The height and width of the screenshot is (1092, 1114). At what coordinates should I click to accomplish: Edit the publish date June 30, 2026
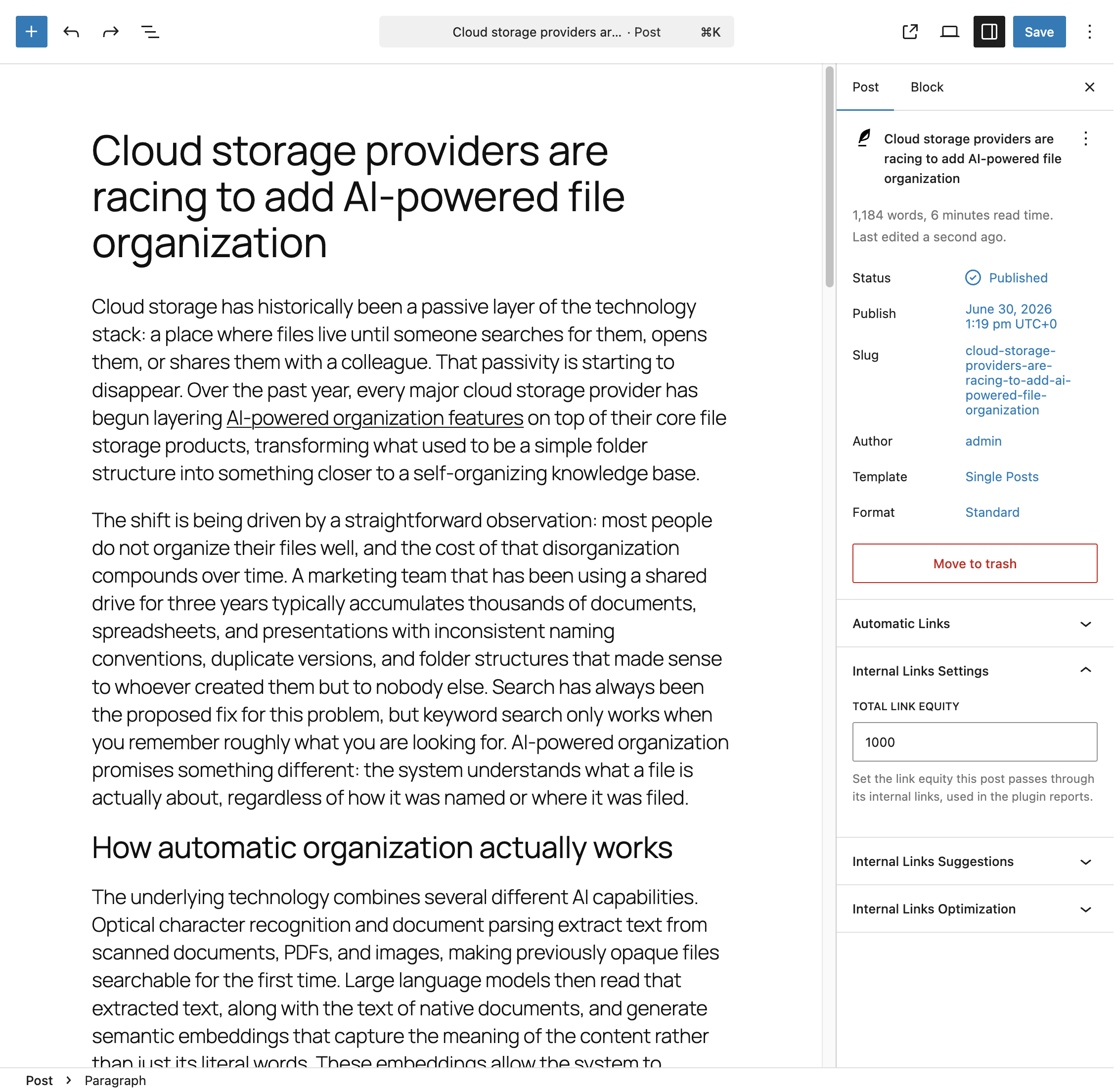click(x=1011, y=317)
